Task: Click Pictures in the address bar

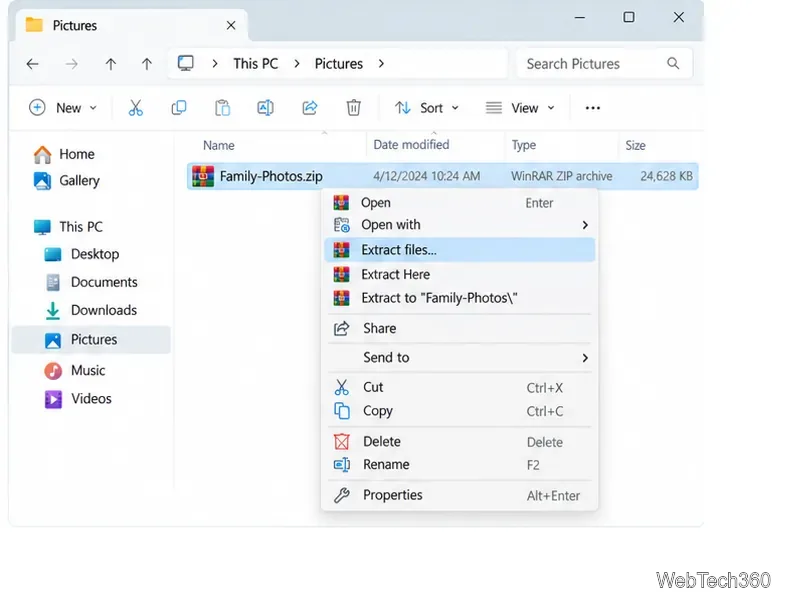Action: point(339,64)
